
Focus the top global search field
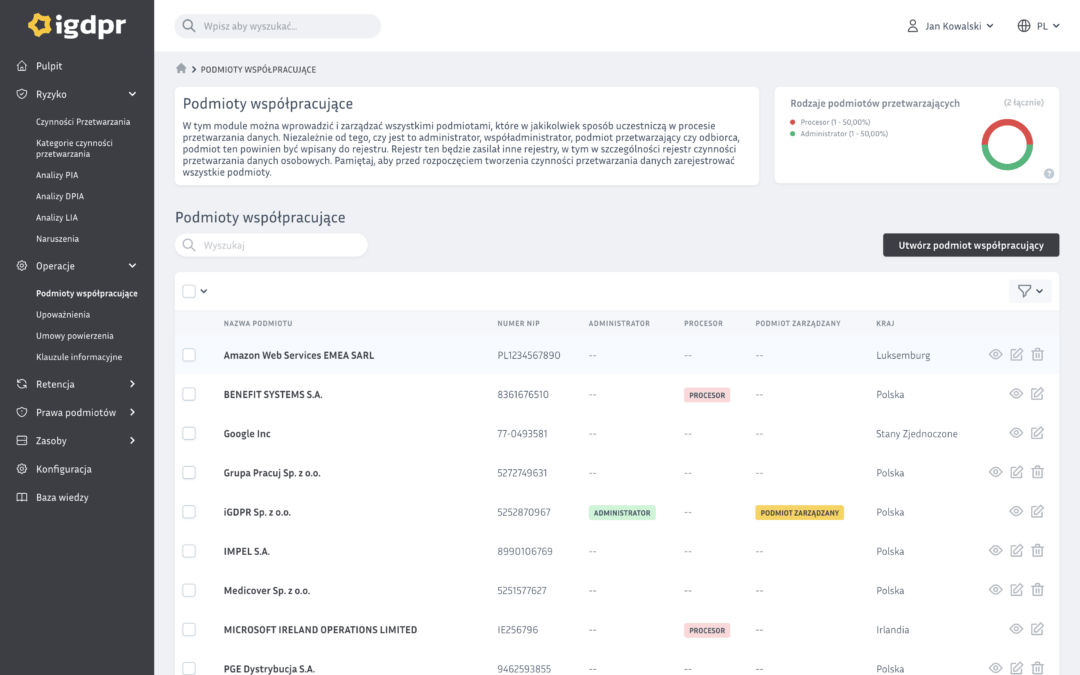pos(278,25)
